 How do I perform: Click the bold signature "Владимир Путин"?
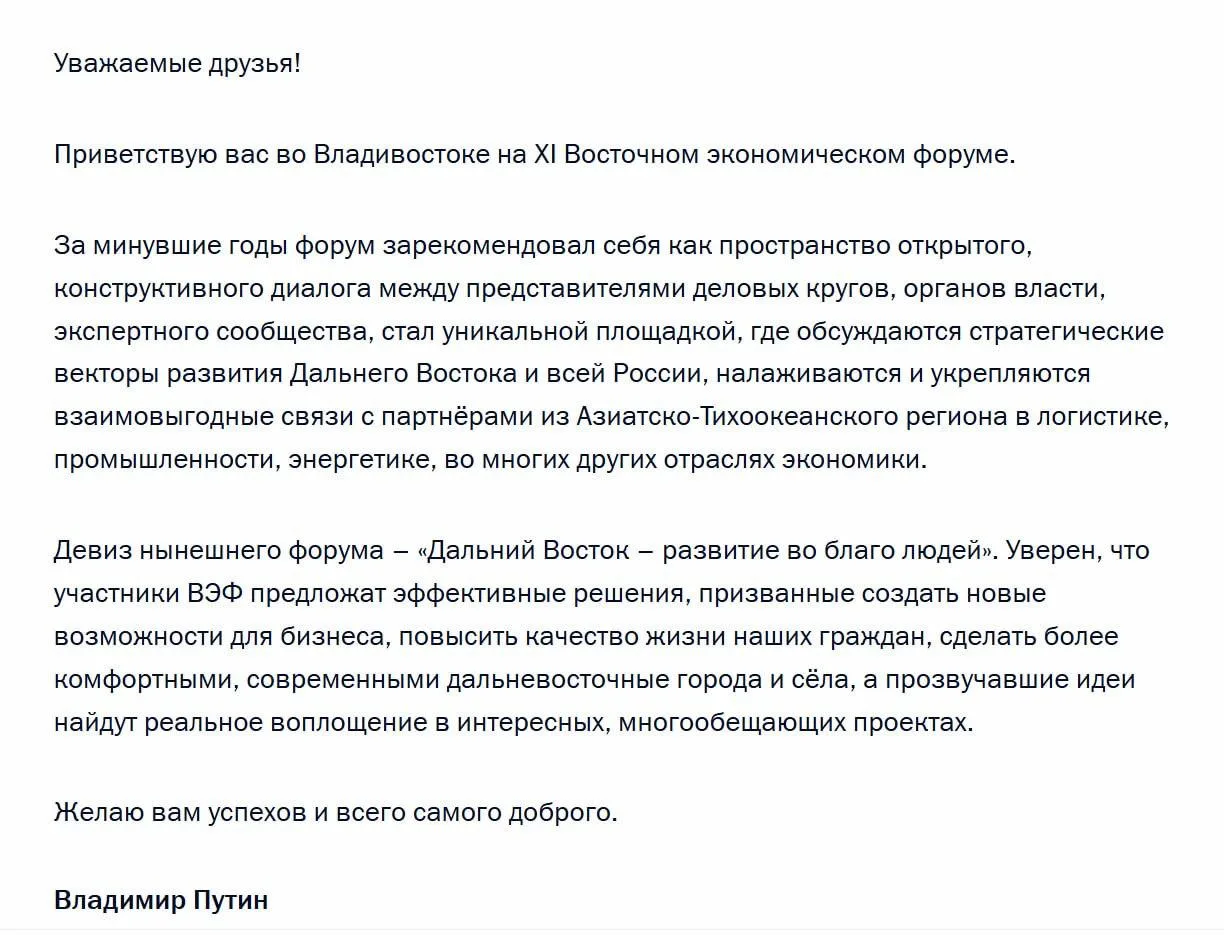161,900
